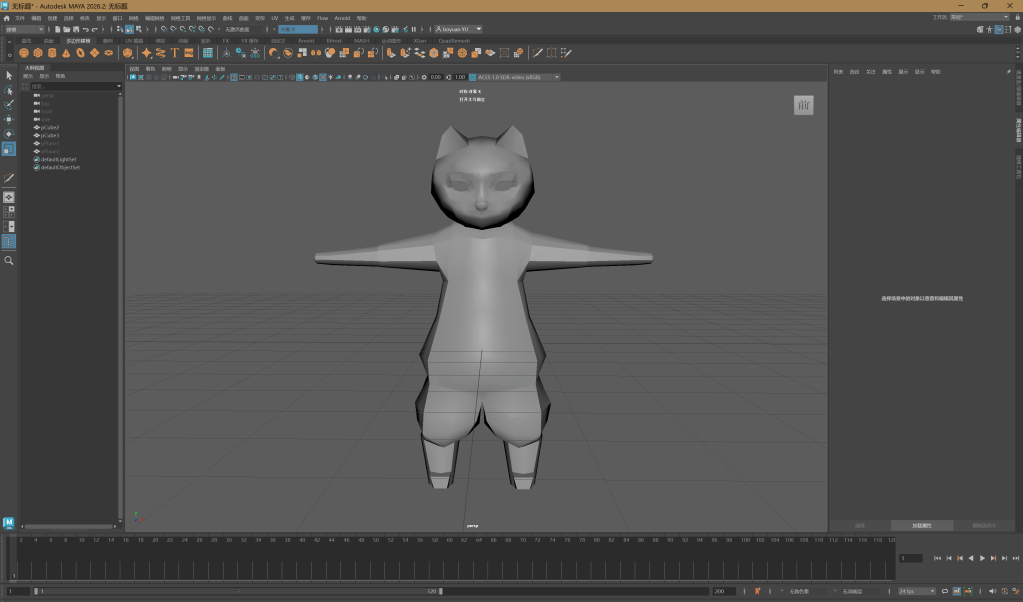
Task: Choose the Paint Selection brush tool
Action: [9, 104]
